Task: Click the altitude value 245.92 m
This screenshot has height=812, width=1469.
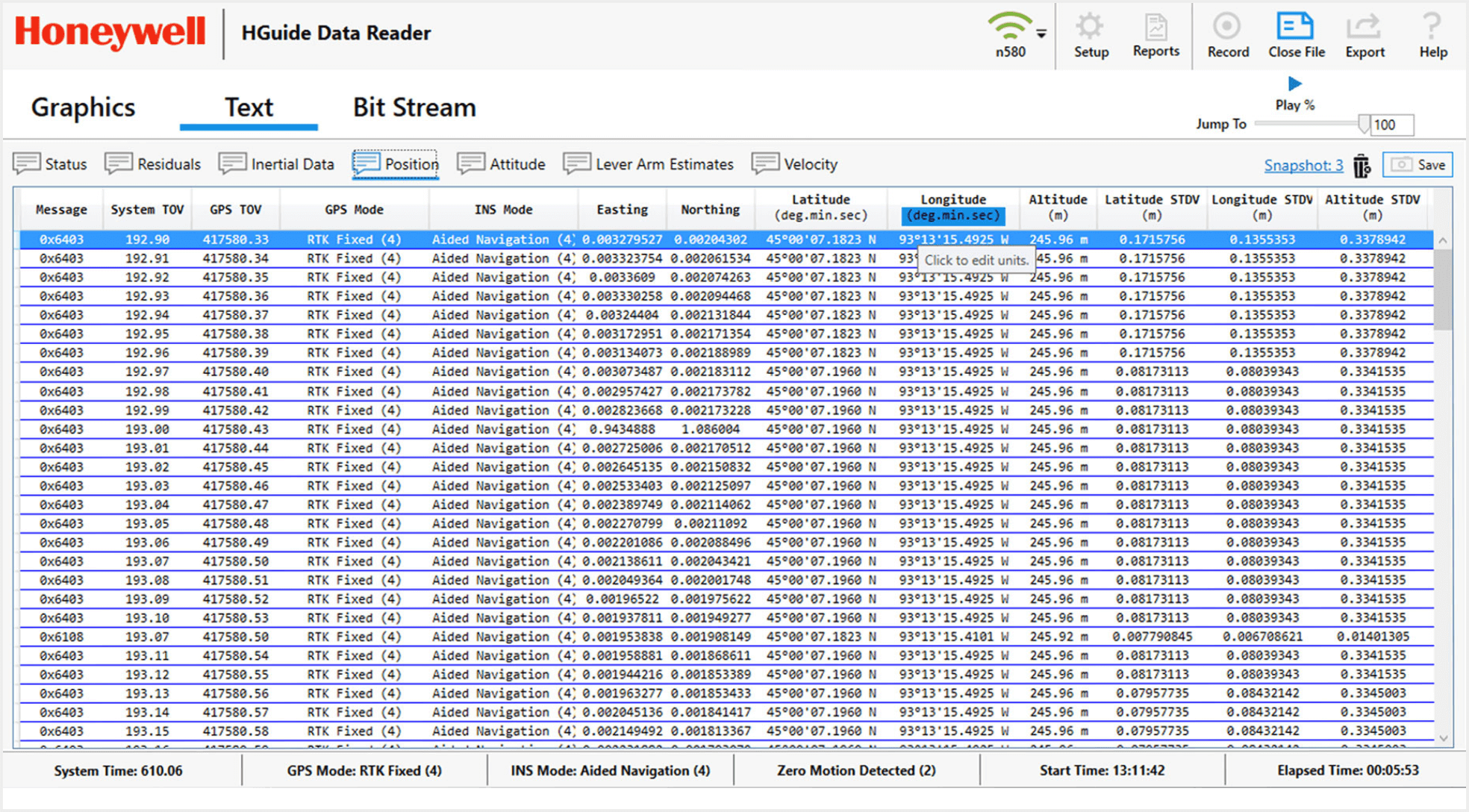Action: (1058, 637)
